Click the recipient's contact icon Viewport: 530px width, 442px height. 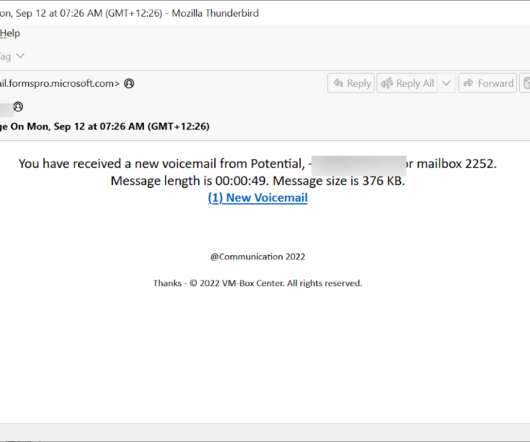tap(18, 107)
